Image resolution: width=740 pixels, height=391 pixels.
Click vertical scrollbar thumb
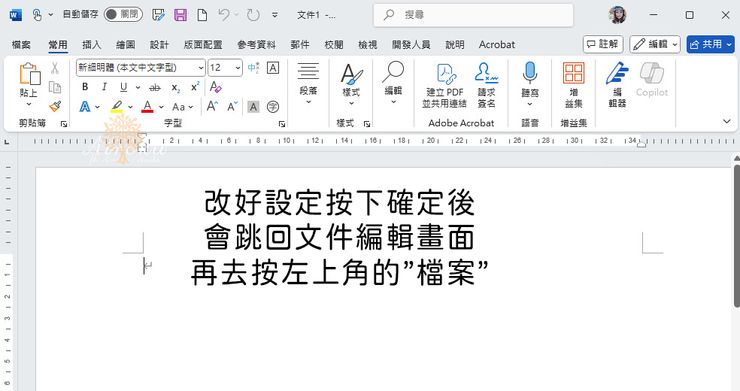click(x=737, y=235)
